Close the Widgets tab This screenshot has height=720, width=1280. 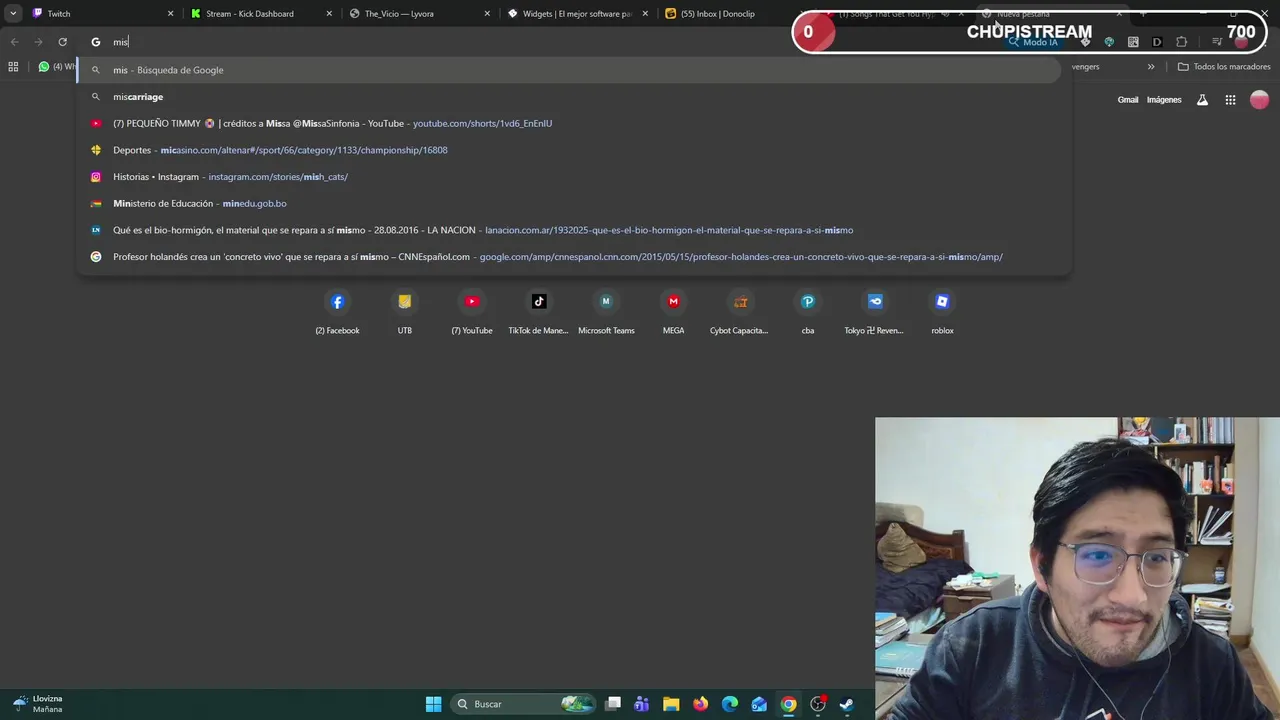(x=646, y=14)
